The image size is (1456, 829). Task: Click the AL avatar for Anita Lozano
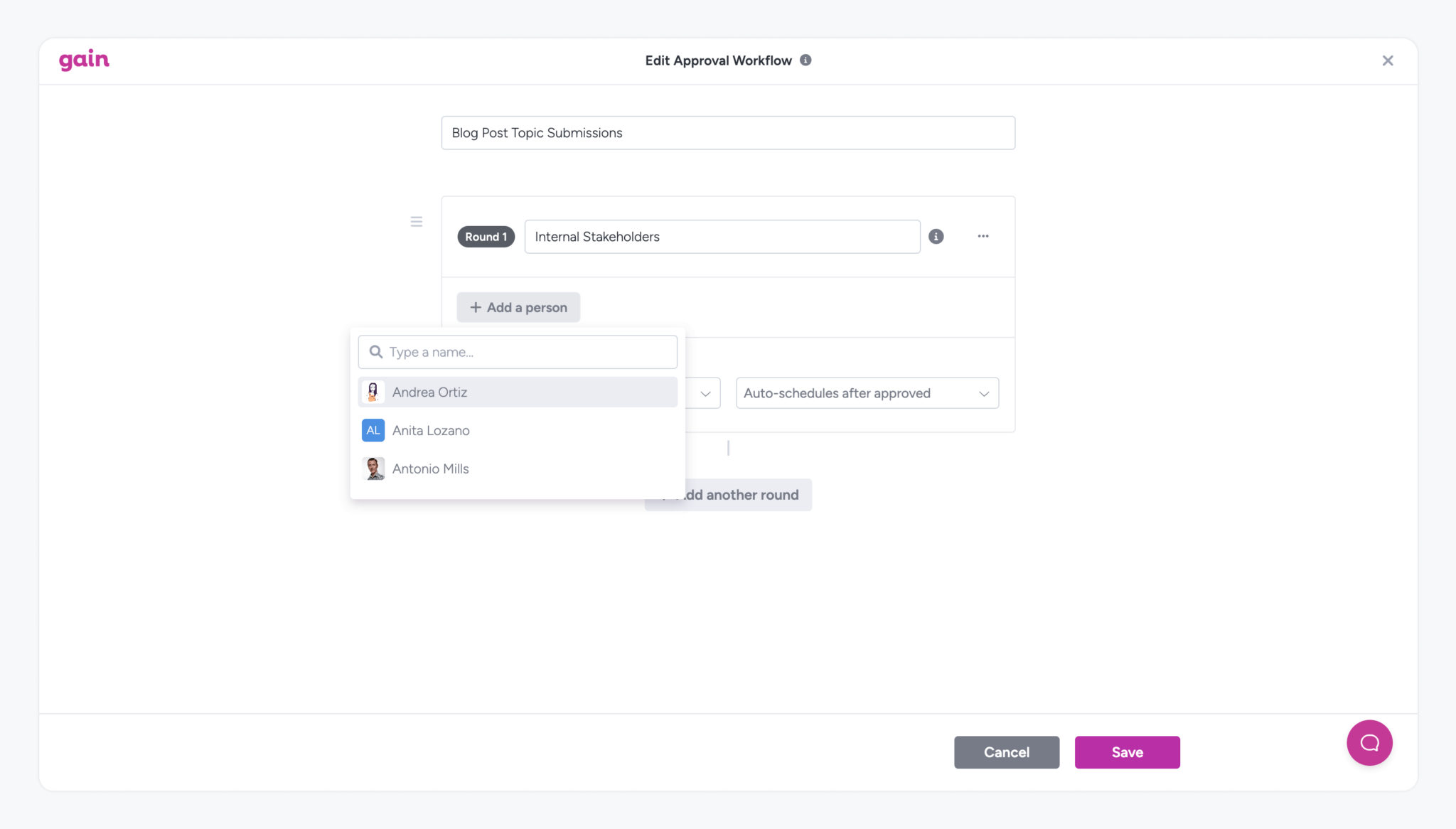pos(373,430)
